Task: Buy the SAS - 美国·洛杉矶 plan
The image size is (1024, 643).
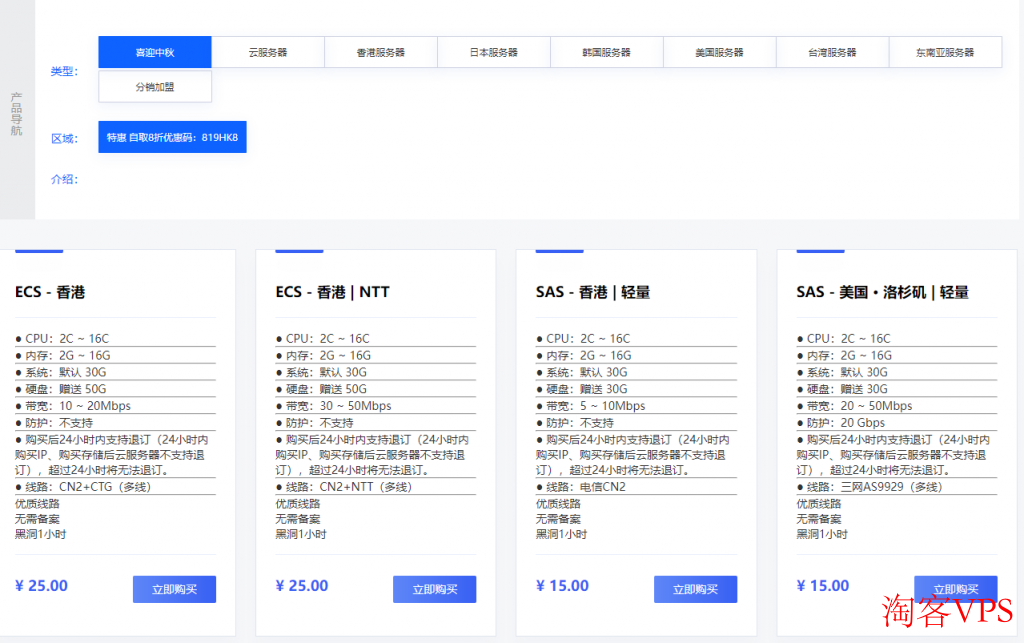Action: point(955,589)
